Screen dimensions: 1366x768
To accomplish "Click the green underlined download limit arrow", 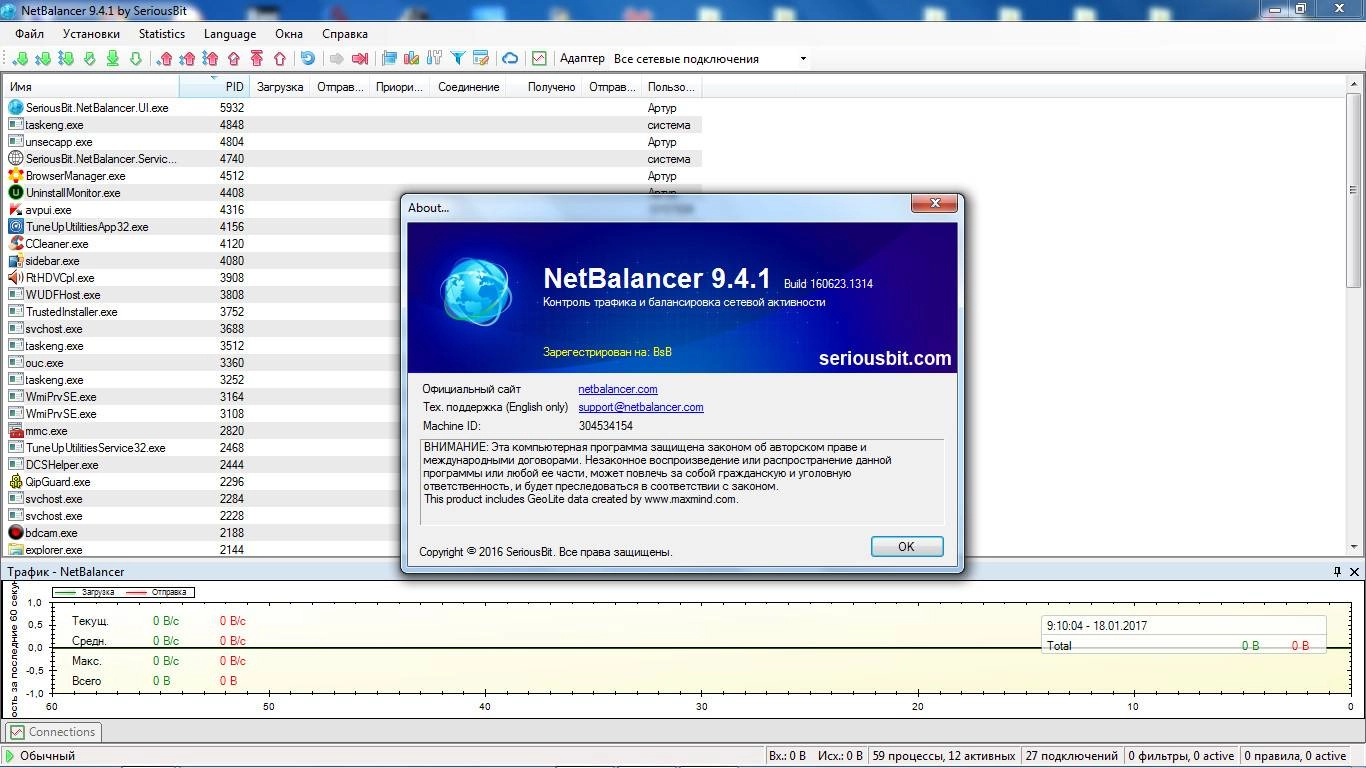I will pyautogui.click(x=112, y=58).
